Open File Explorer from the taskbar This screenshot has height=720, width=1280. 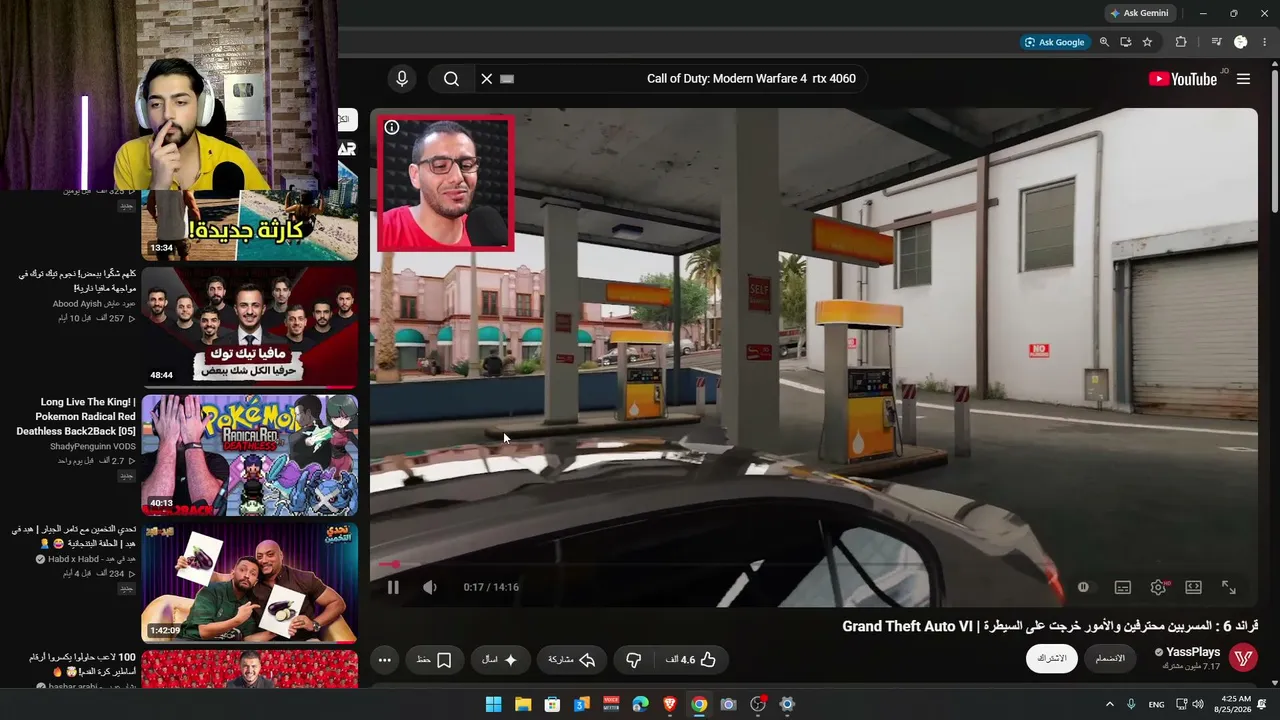tap(523, 704)
